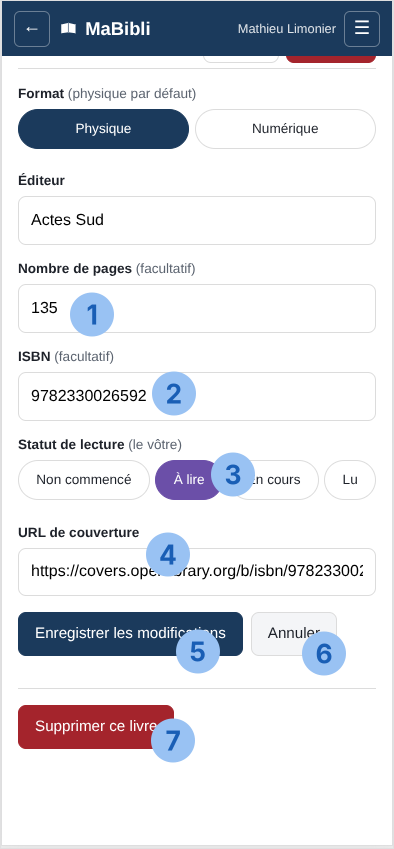Click the MaBibli book logo icon

(68, 29)
